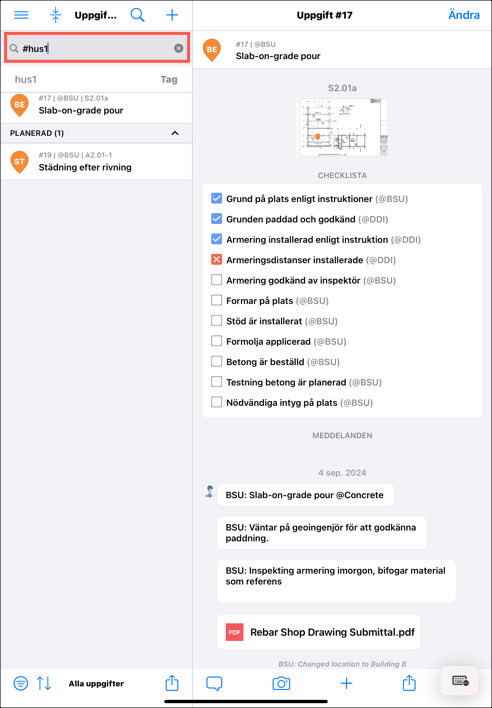Viewport: 492px width, 708px height.
Task: Open task Städning efter rivning
Action: point(96,162)
